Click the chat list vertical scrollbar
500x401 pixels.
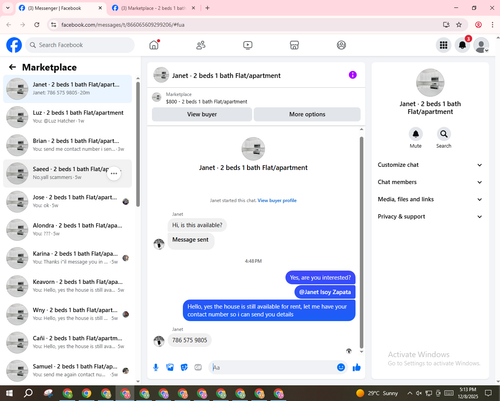pos(138,144)
